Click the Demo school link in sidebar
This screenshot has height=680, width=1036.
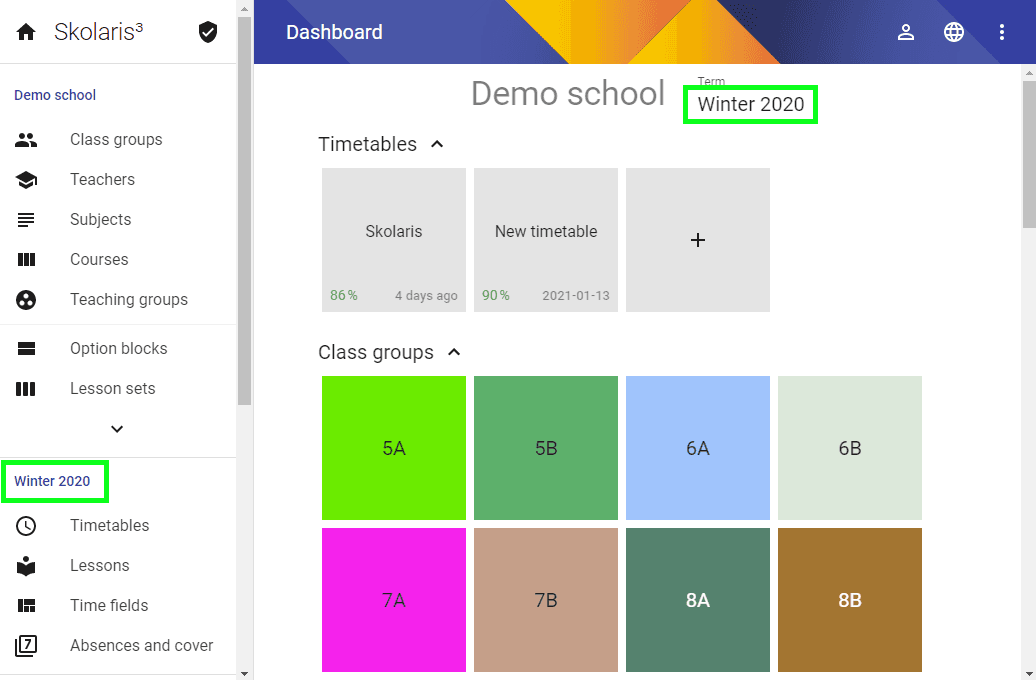tap(55, 95)
